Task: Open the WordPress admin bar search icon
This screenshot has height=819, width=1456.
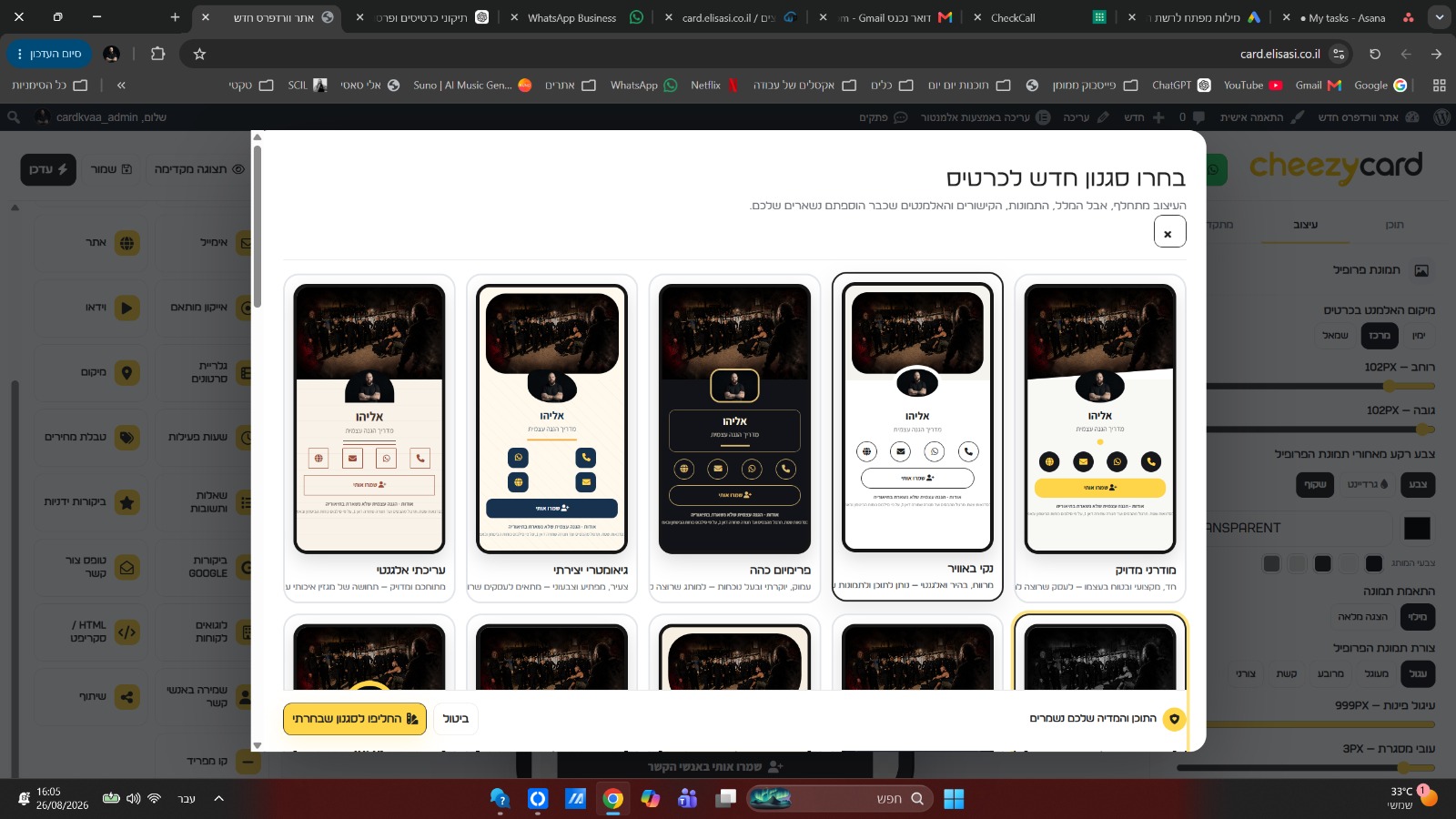Action: [x=14, y=117]
